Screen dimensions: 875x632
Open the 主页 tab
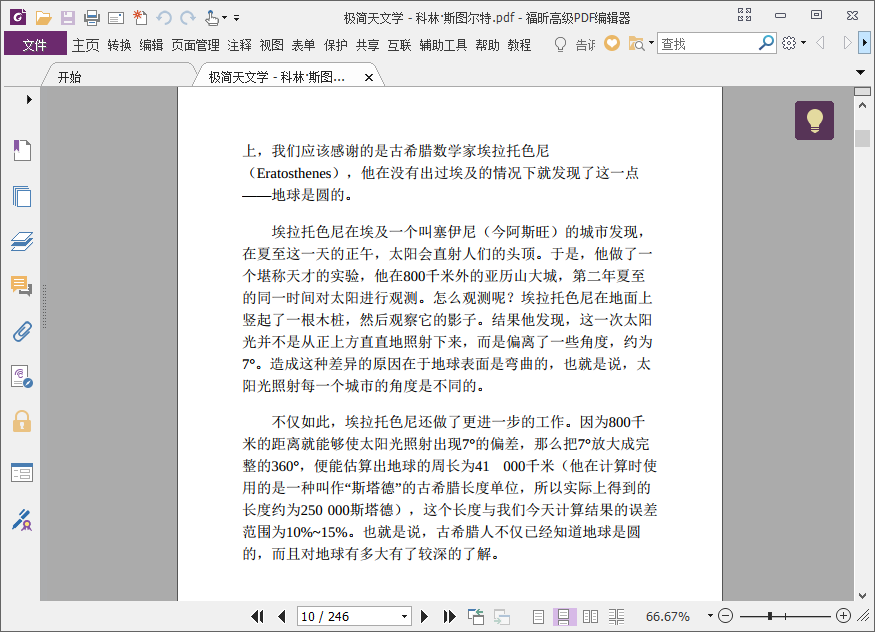[x=85, y=45]
